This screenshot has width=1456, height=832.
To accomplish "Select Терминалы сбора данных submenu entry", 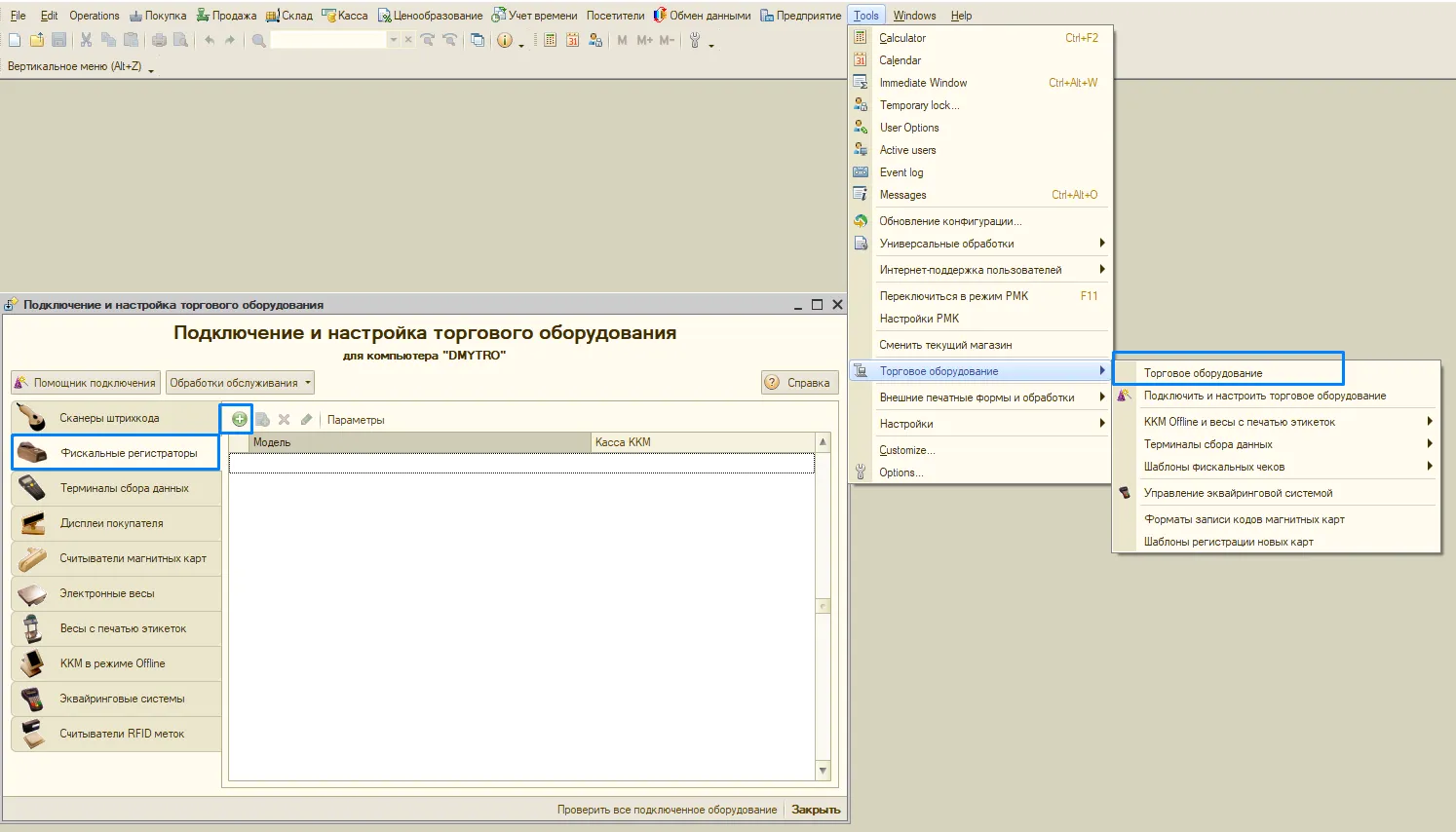I will (x=1277, y=444).
